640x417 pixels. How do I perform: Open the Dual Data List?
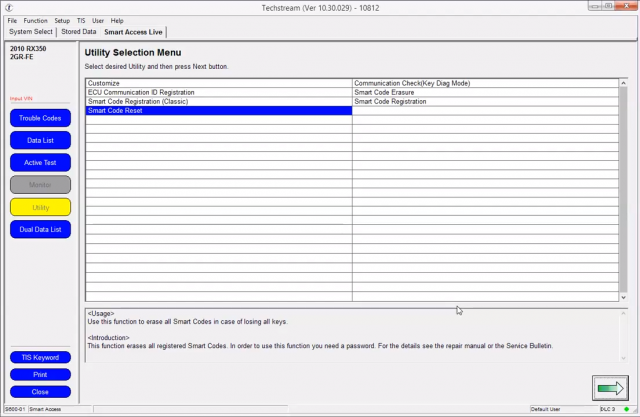point(40,229)
